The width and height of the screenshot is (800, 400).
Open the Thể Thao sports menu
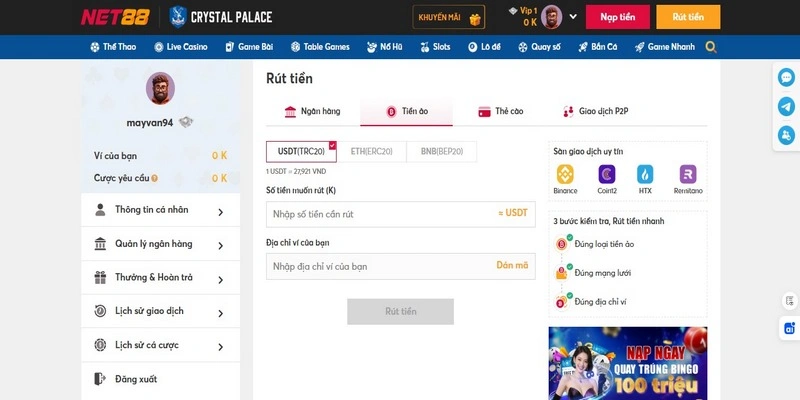tap(113, 47)
